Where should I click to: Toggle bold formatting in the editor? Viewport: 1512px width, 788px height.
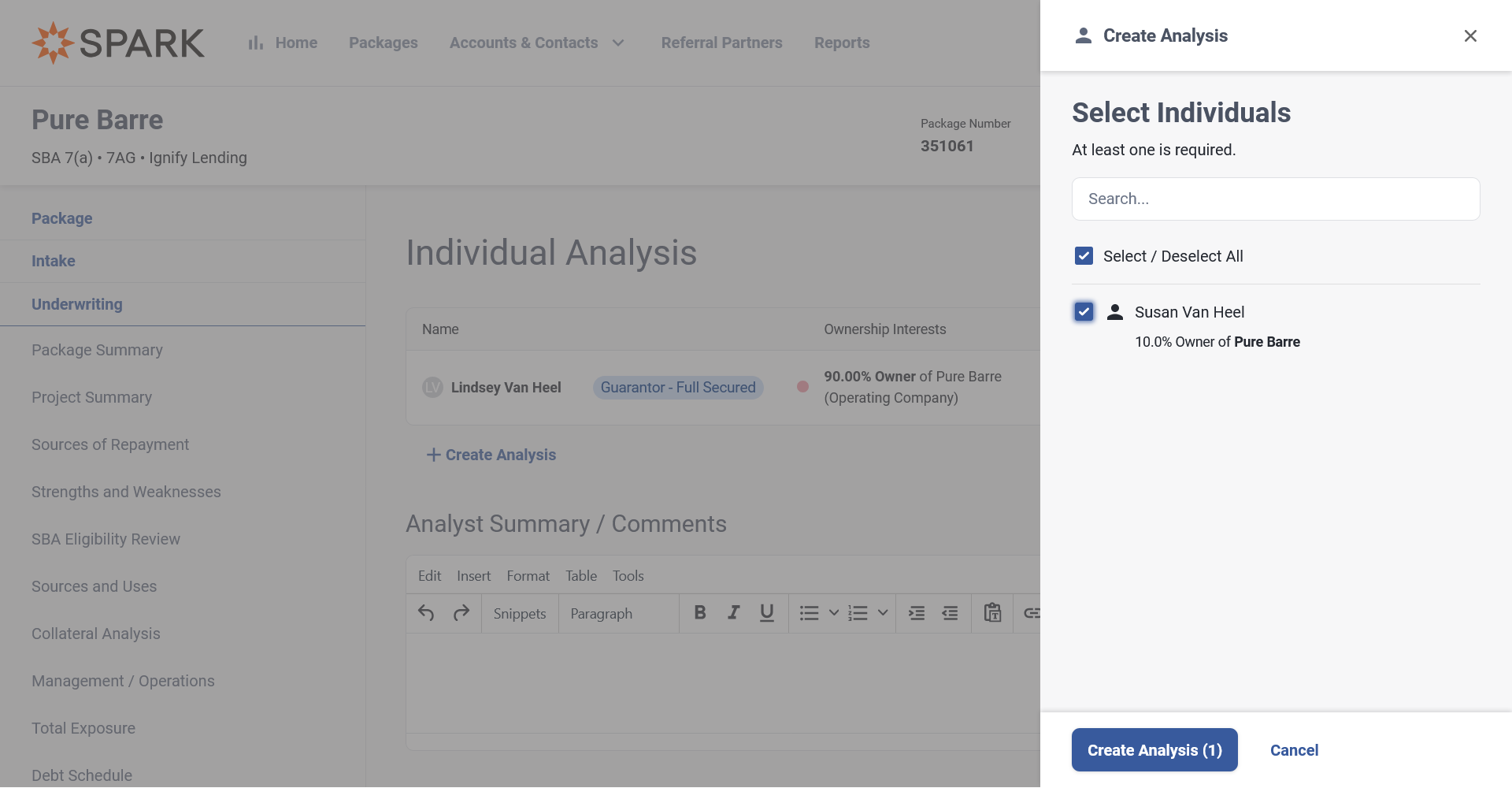(x=699, y=613)
